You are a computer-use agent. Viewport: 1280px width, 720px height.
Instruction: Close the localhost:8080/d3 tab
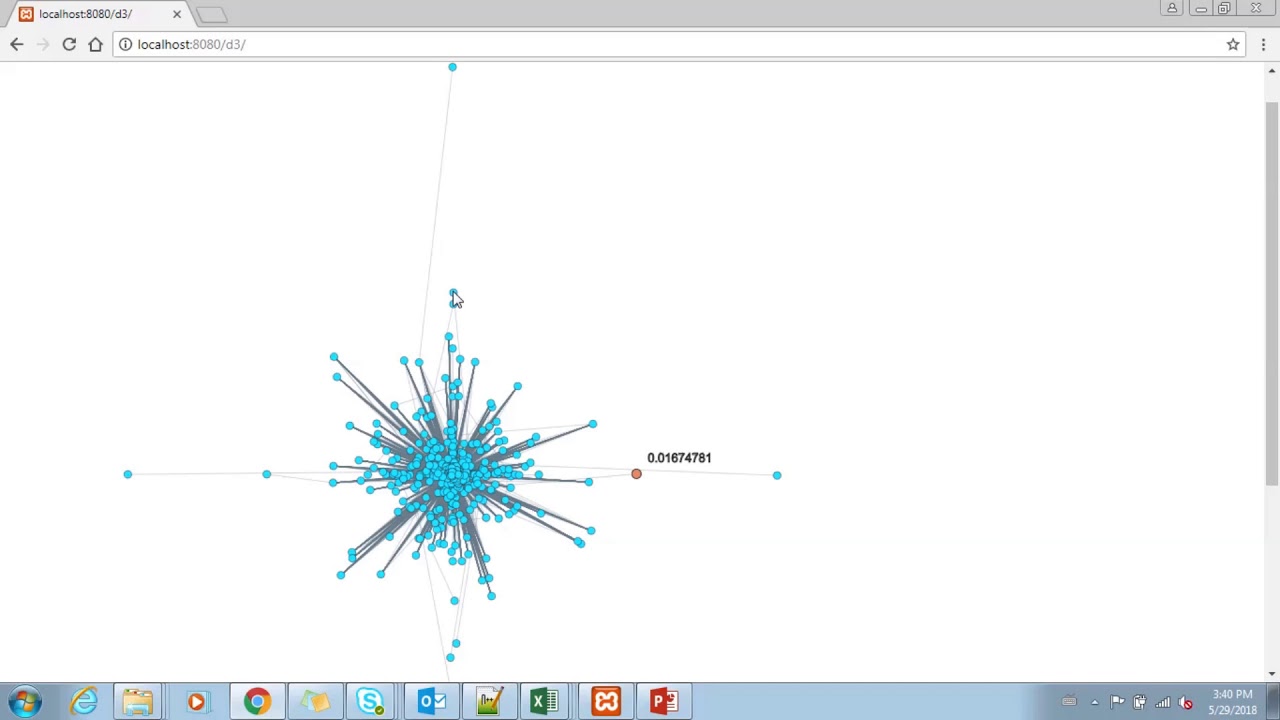177,14
